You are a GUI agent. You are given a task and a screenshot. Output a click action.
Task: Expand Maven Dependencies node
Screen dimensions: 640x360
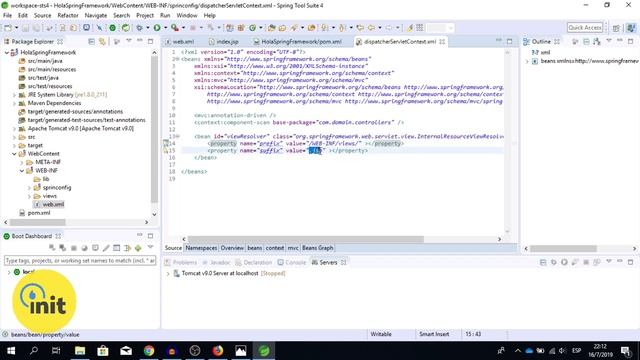(x=14, y=103)
